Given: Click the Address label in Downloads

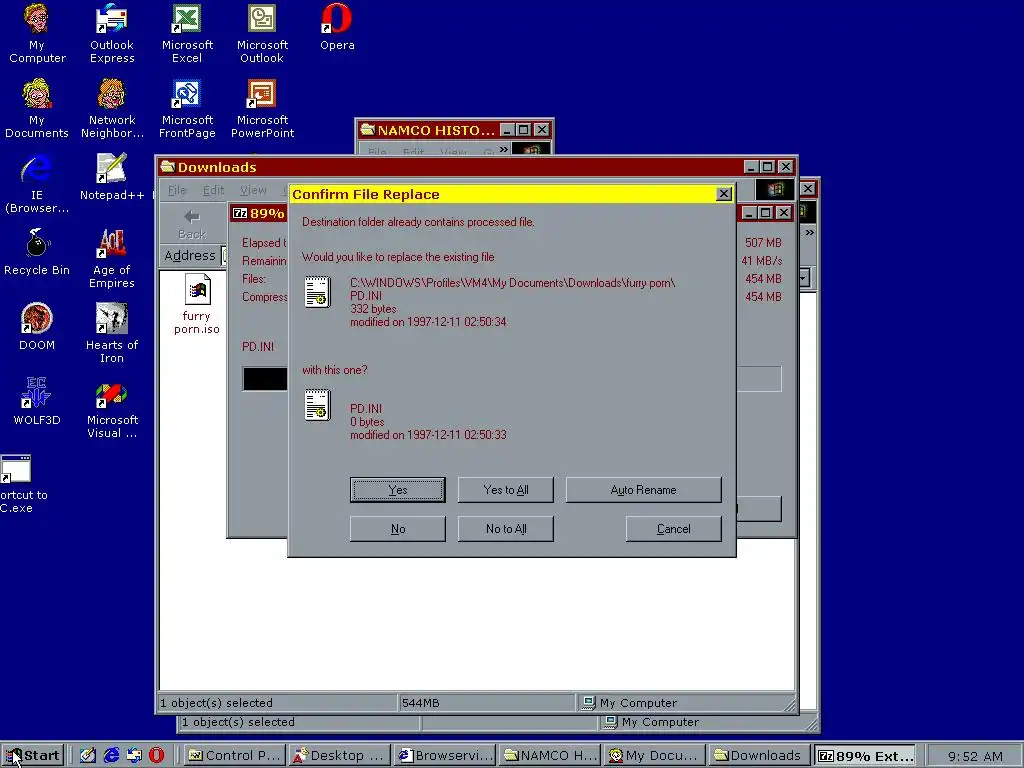Looking at the screenshot, I should pos(189,255).
